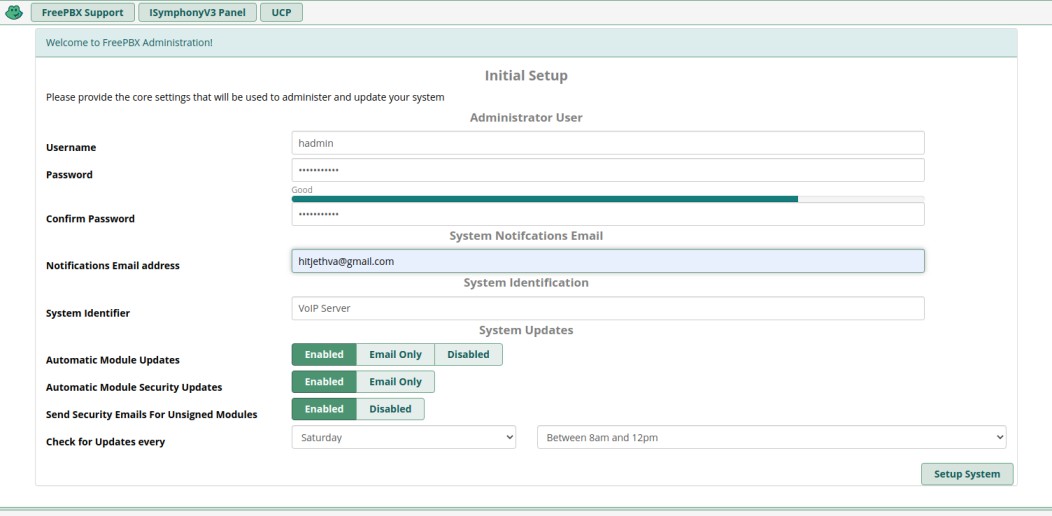Screen dimensions: 1052x516
Task: Open the iSymphonyV3 Panel tab
Action: [196, 13]
